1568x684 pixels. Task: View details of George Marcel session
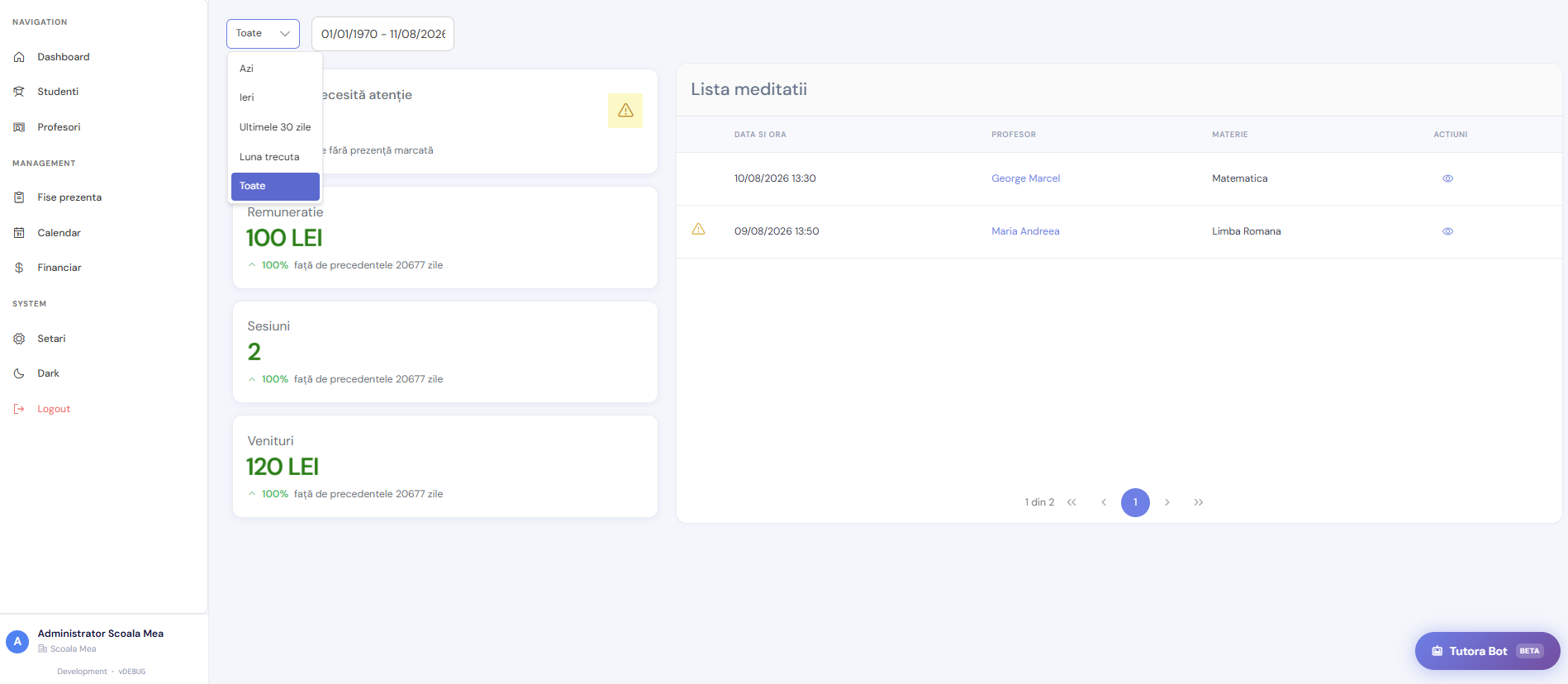pyautogui.click(x=1447, y=178)
